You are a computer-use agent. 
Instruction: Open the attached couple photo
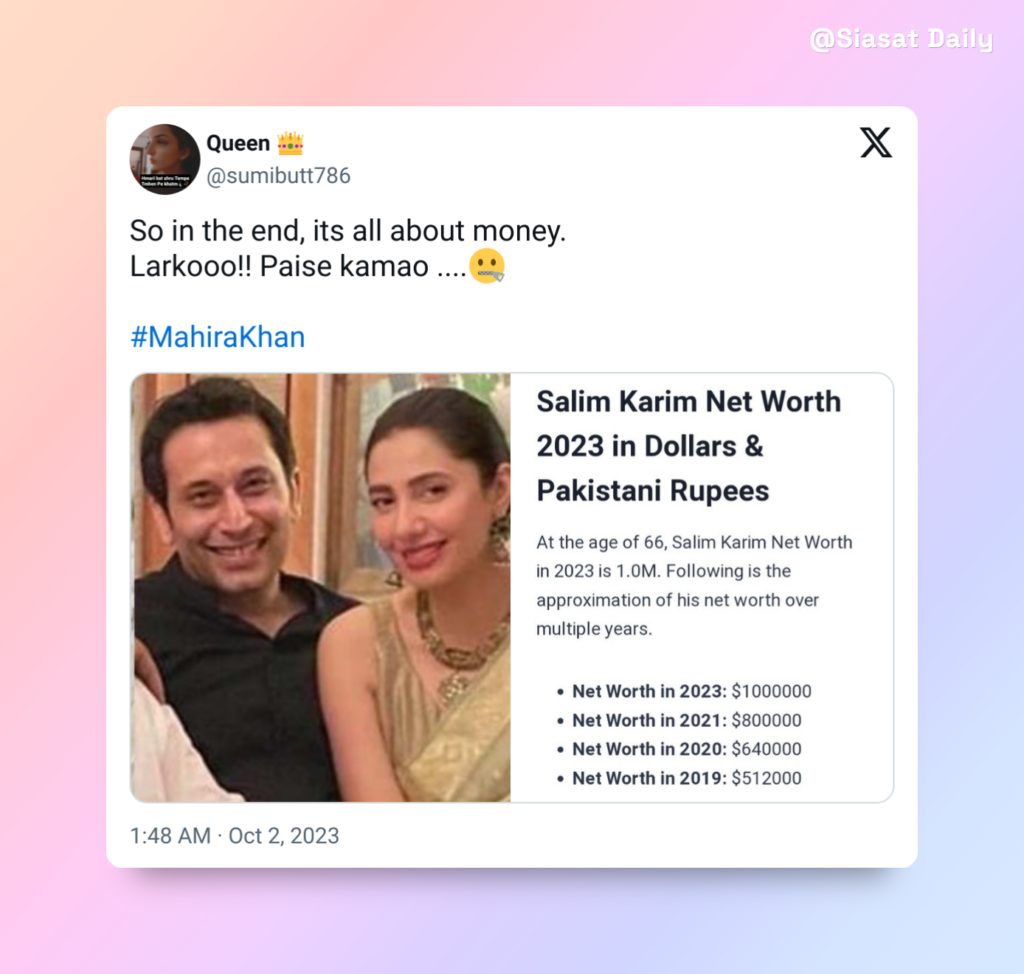tap(321, 587)
